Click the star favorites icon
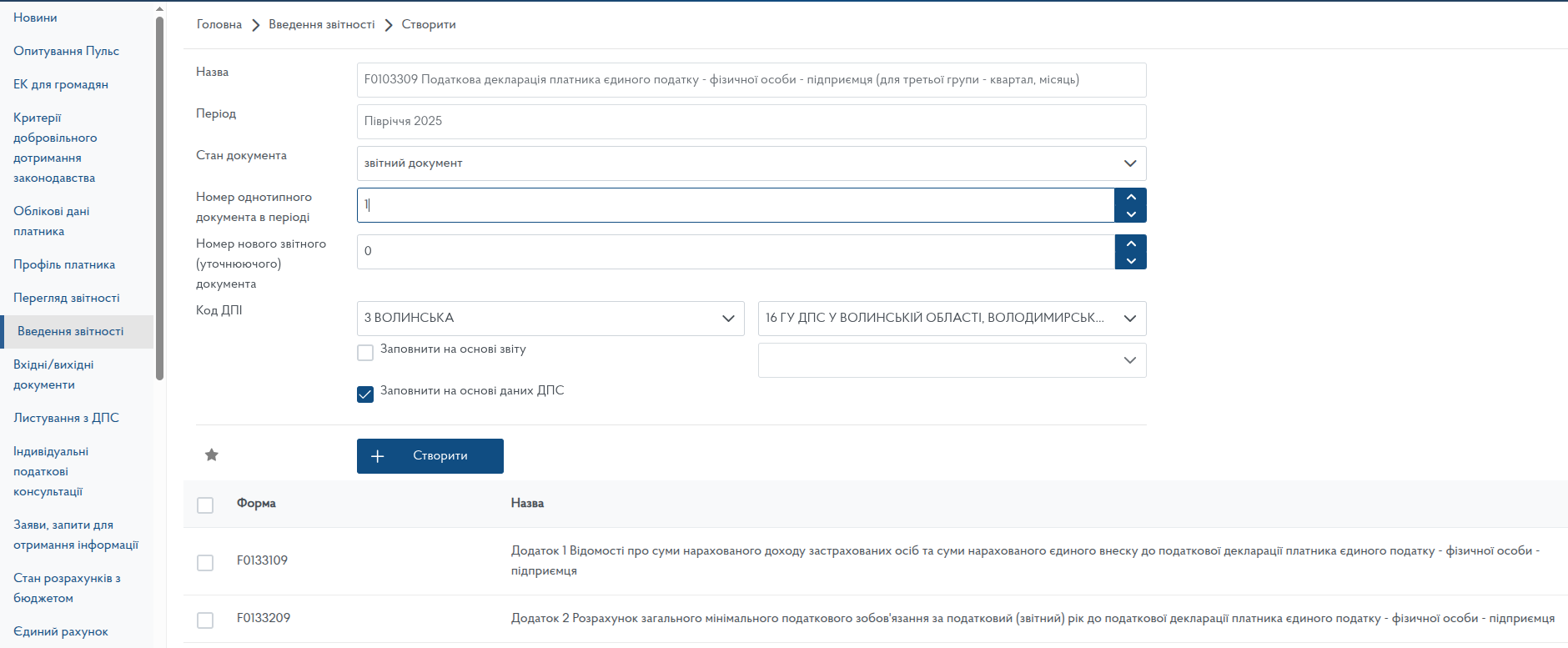This screenshot has height=648, width=1568. coord(212,455)
